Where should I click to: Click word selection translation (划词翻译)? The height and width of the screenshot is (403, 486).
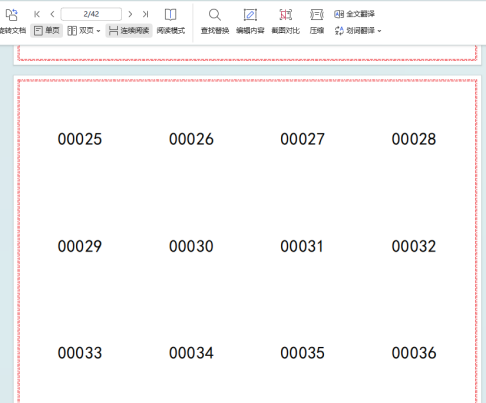coord(355,31)
